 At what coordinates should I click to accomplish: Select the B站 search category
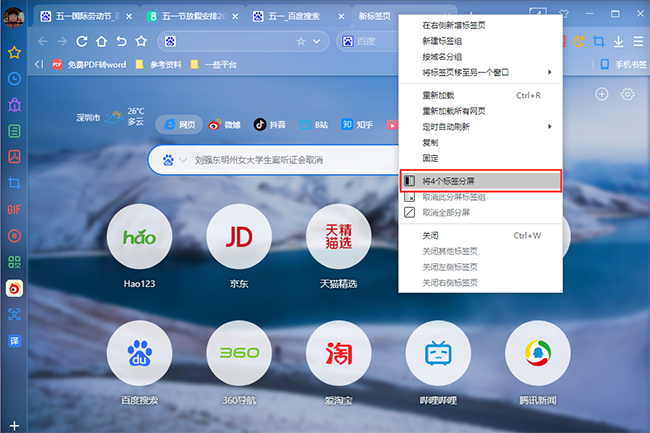pos(313,124)
